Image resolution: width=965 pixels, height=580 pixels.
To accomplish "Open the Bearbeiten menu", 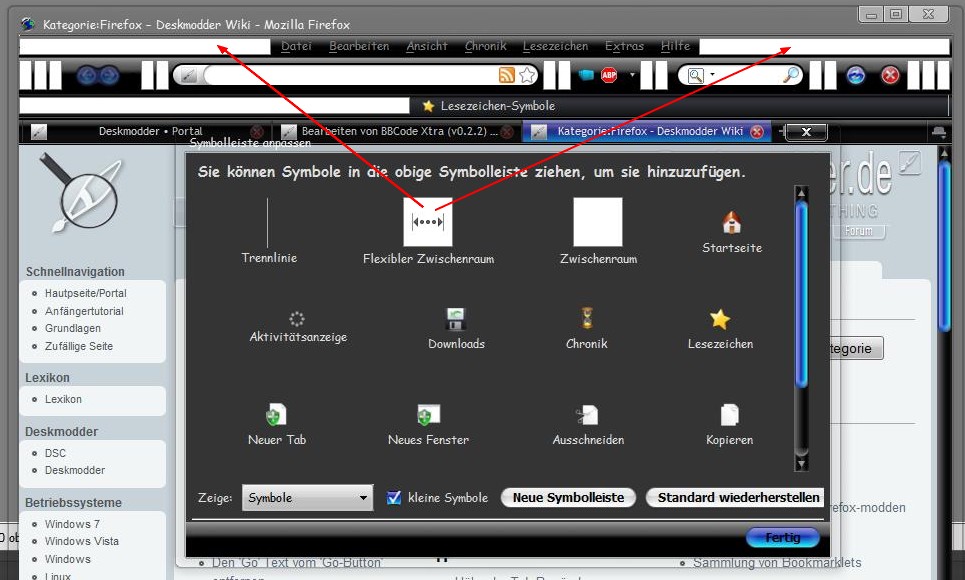I will tap(359, 46).
